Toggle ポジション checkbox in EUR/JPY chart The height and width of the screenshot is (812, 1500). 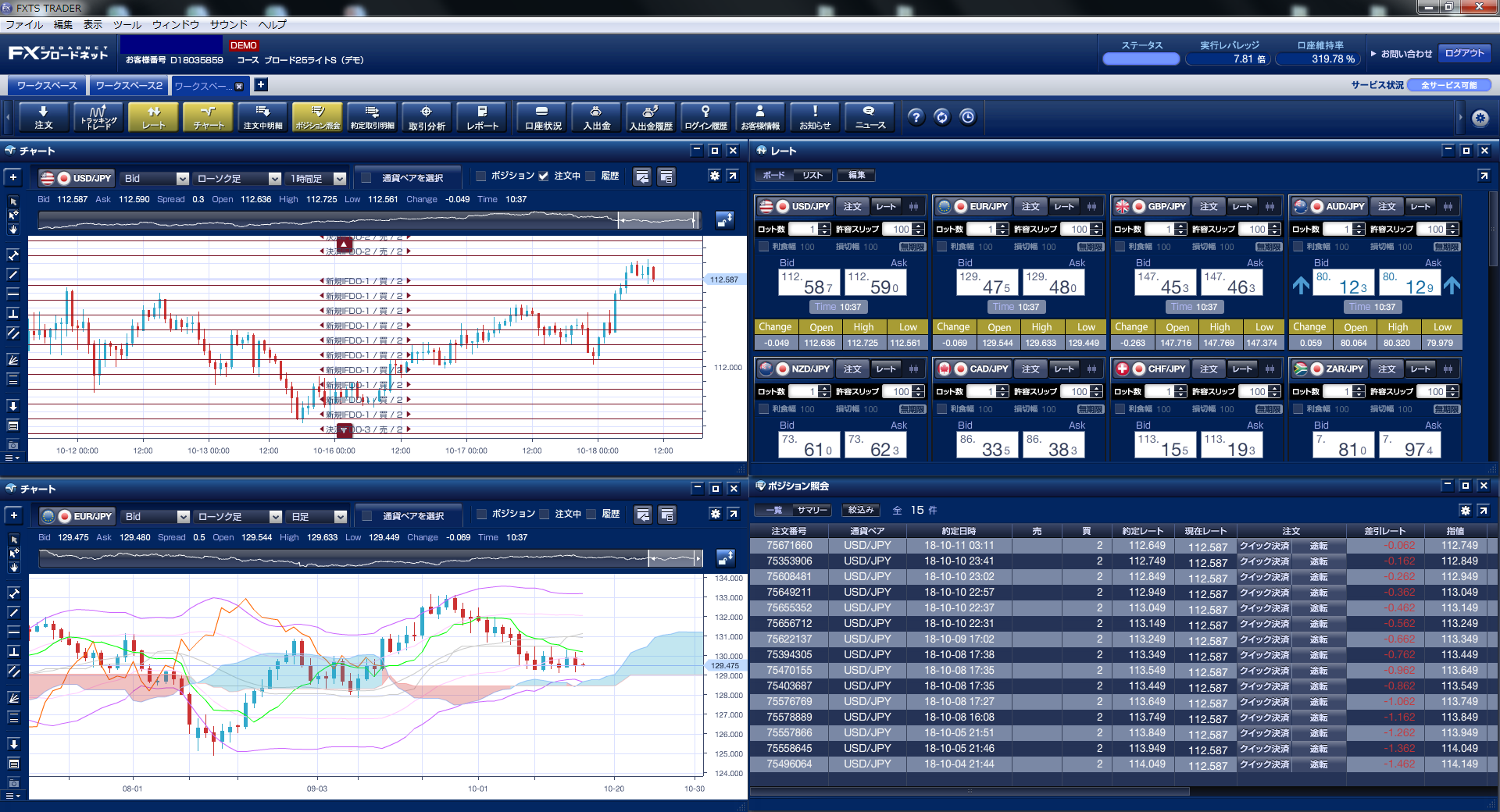pyautogui.click(x=482, y=514)
